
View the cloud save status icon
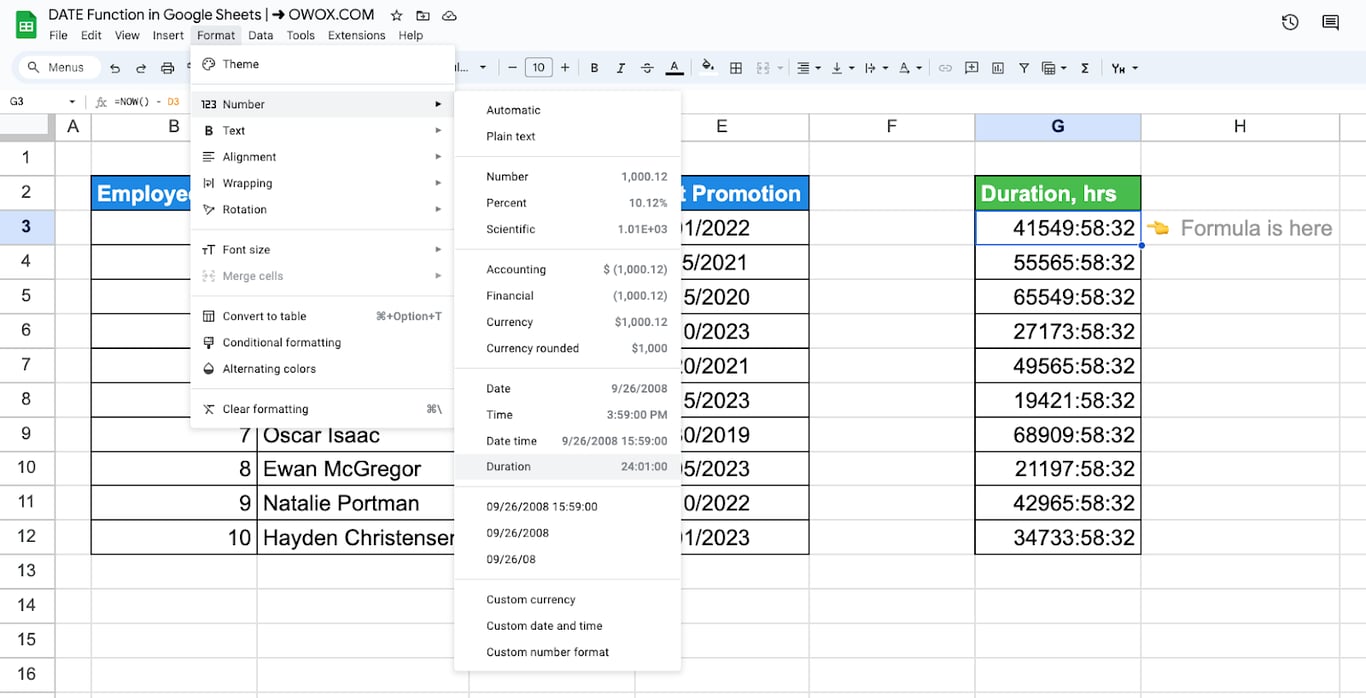coord(450,16)
